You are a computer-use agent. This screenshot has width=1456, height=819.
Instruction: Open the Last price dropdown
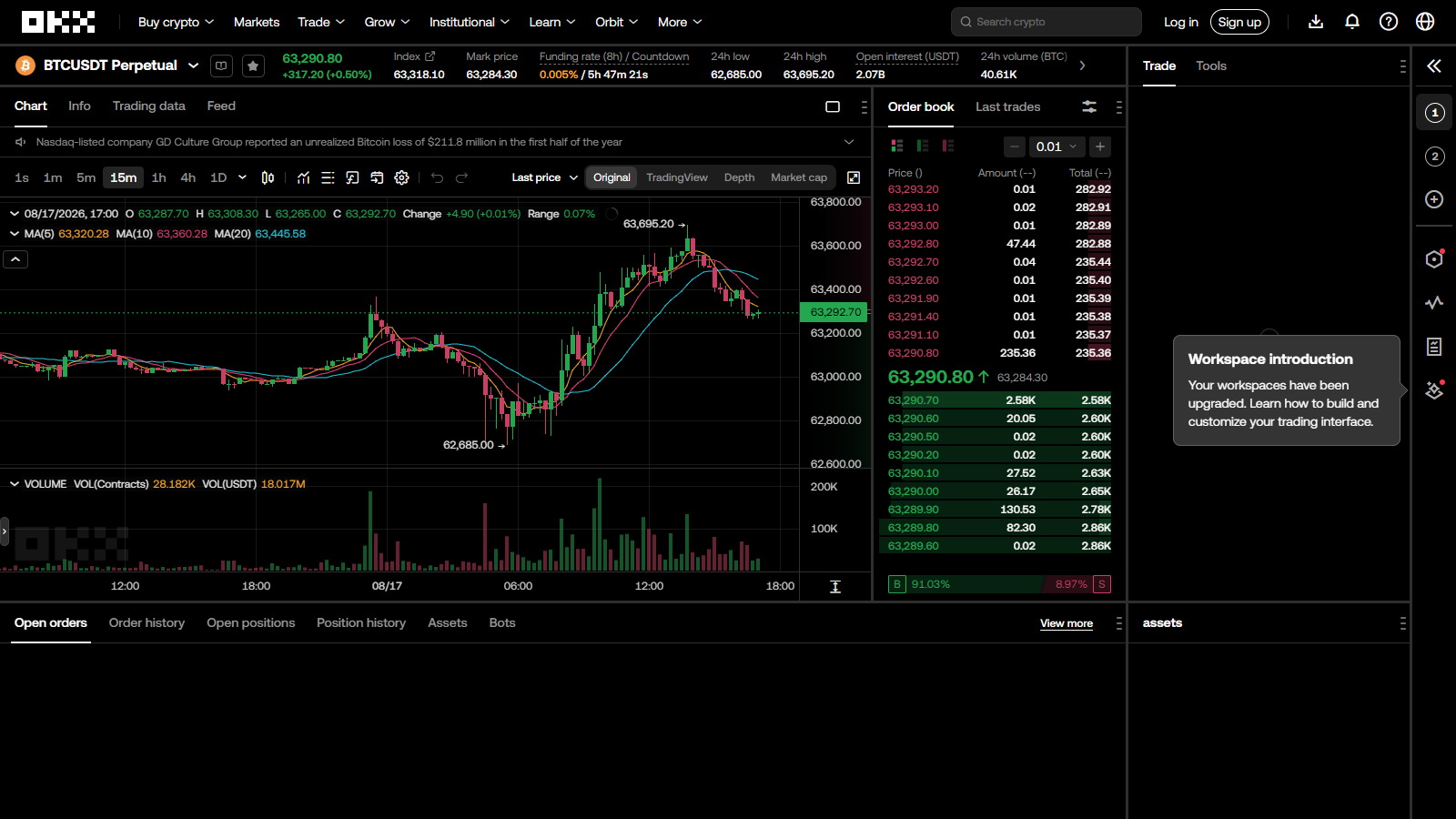tap(544, 177)
